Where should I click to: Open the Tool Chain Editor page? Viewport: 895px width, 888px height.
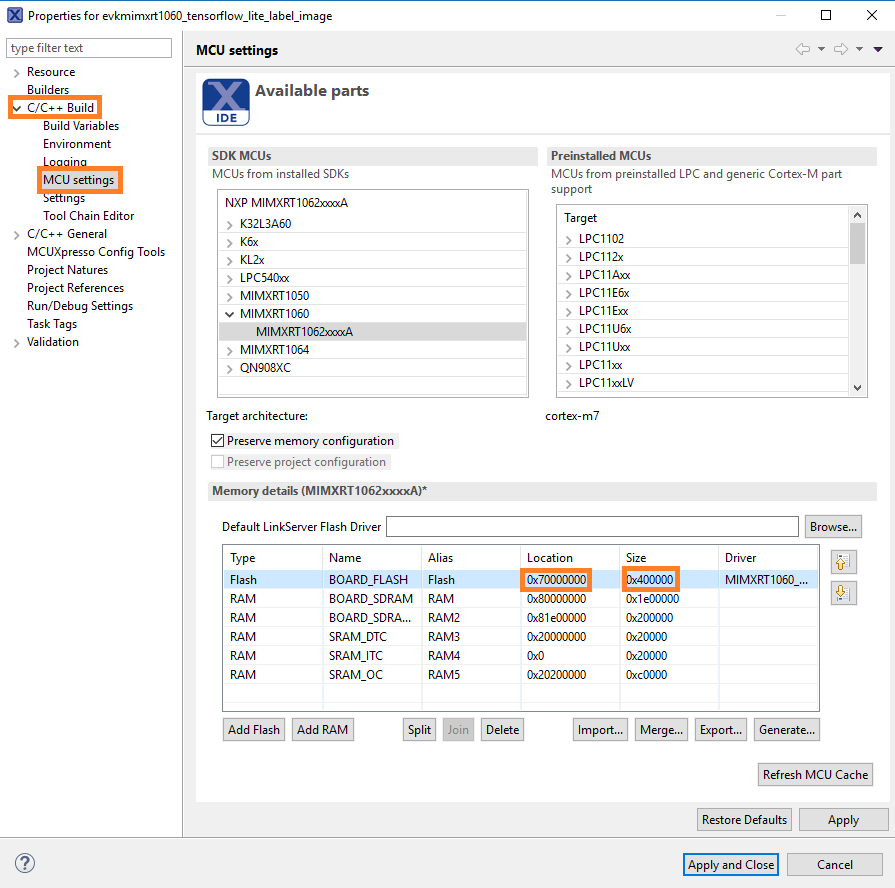(88, 216)
